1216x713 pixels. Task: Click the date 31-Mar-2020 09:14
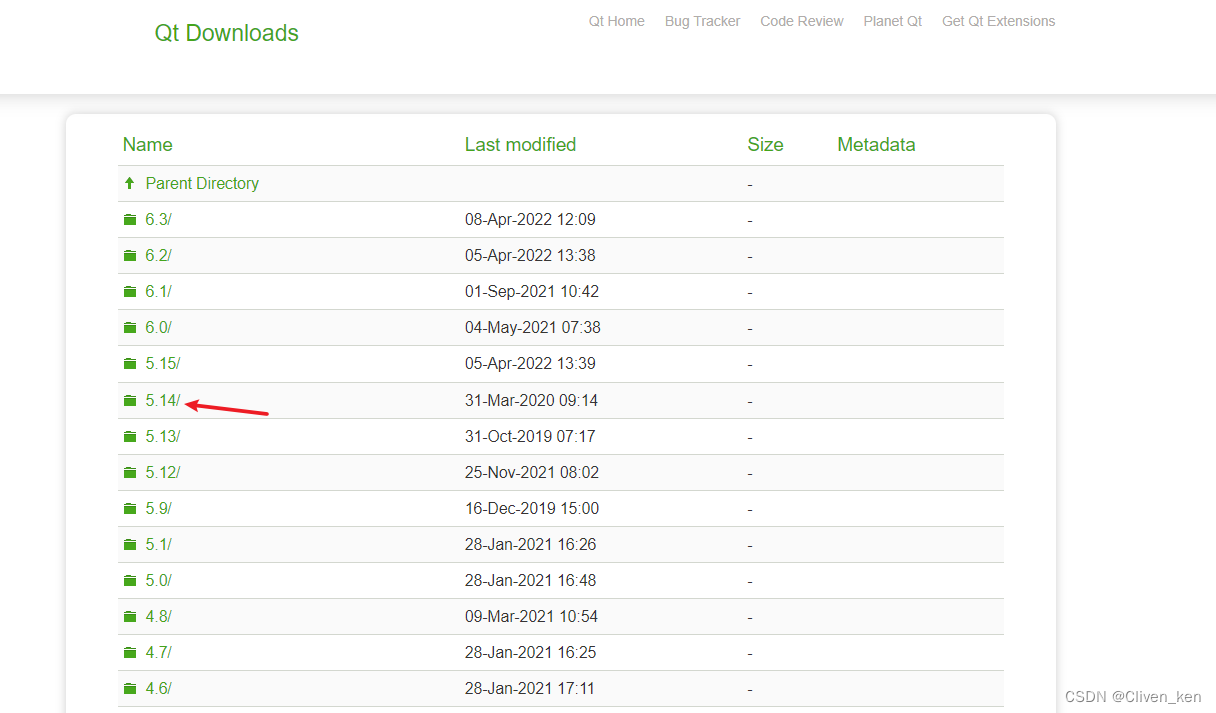pos(532,400)
